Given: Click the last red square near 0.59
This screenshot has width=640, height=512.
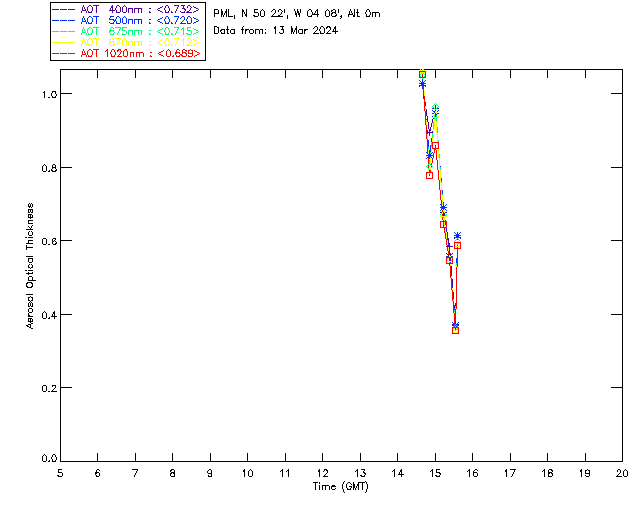Looking at the screenshot, I should (x=458, y=245).
